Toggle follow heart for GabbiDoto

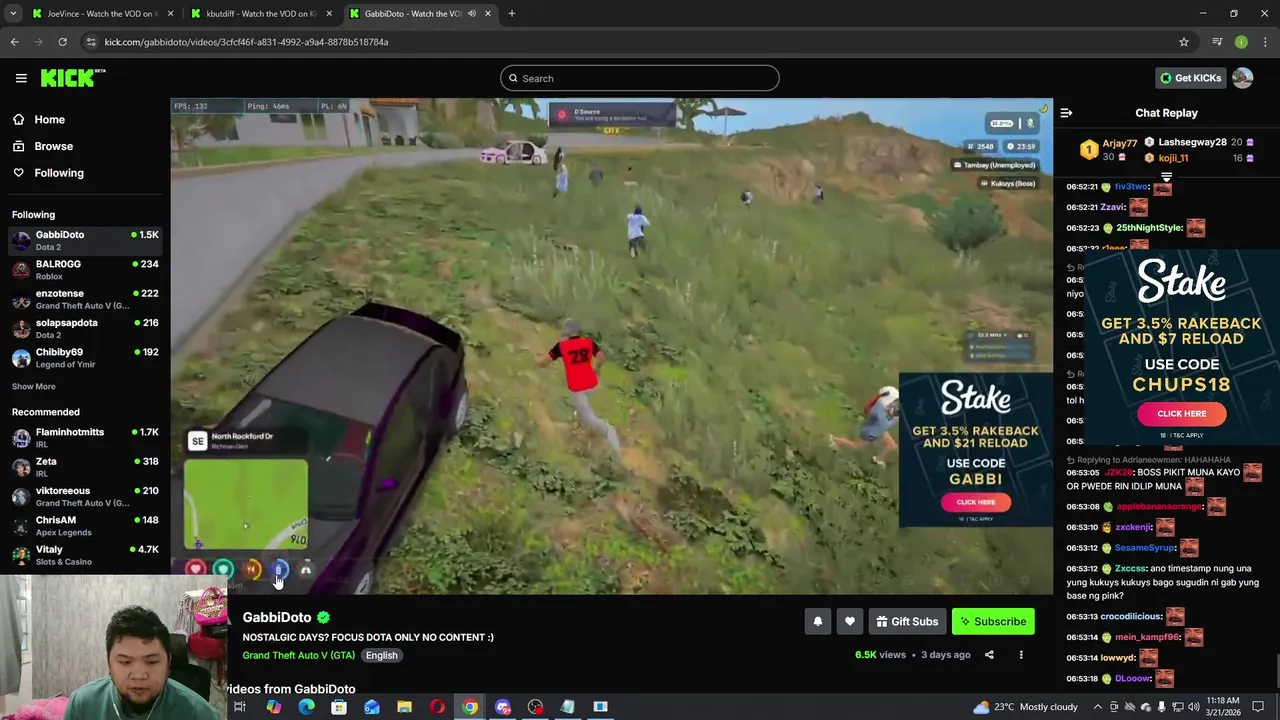coord(849,622)
